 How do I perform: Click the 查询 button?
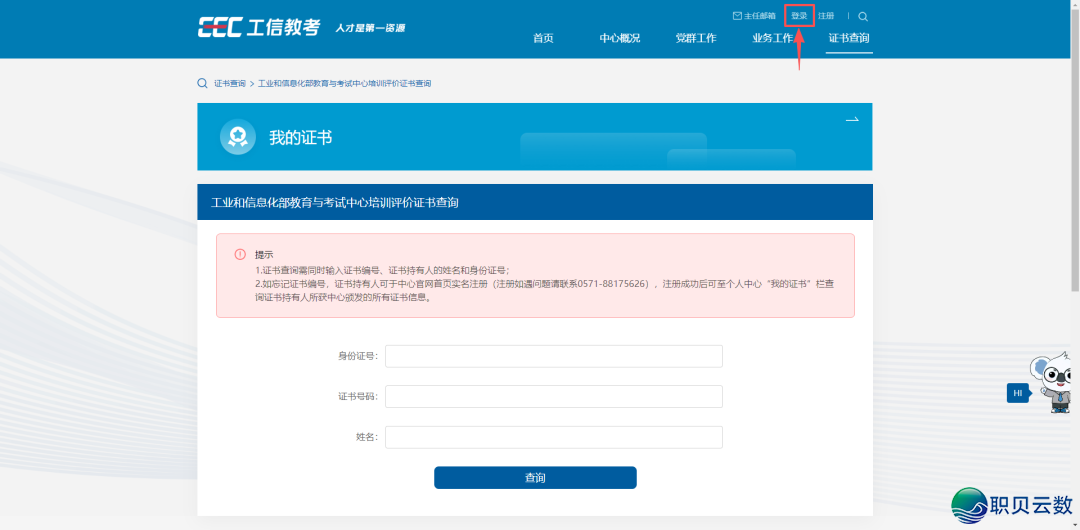pos(535,478)
